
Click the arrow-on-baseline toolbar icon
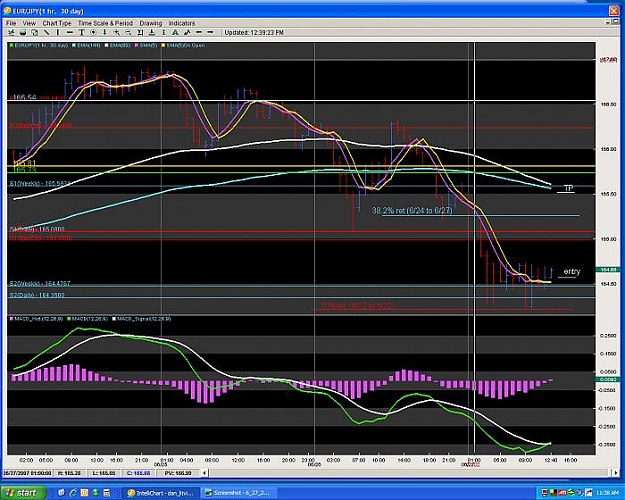tap(152, 32)
